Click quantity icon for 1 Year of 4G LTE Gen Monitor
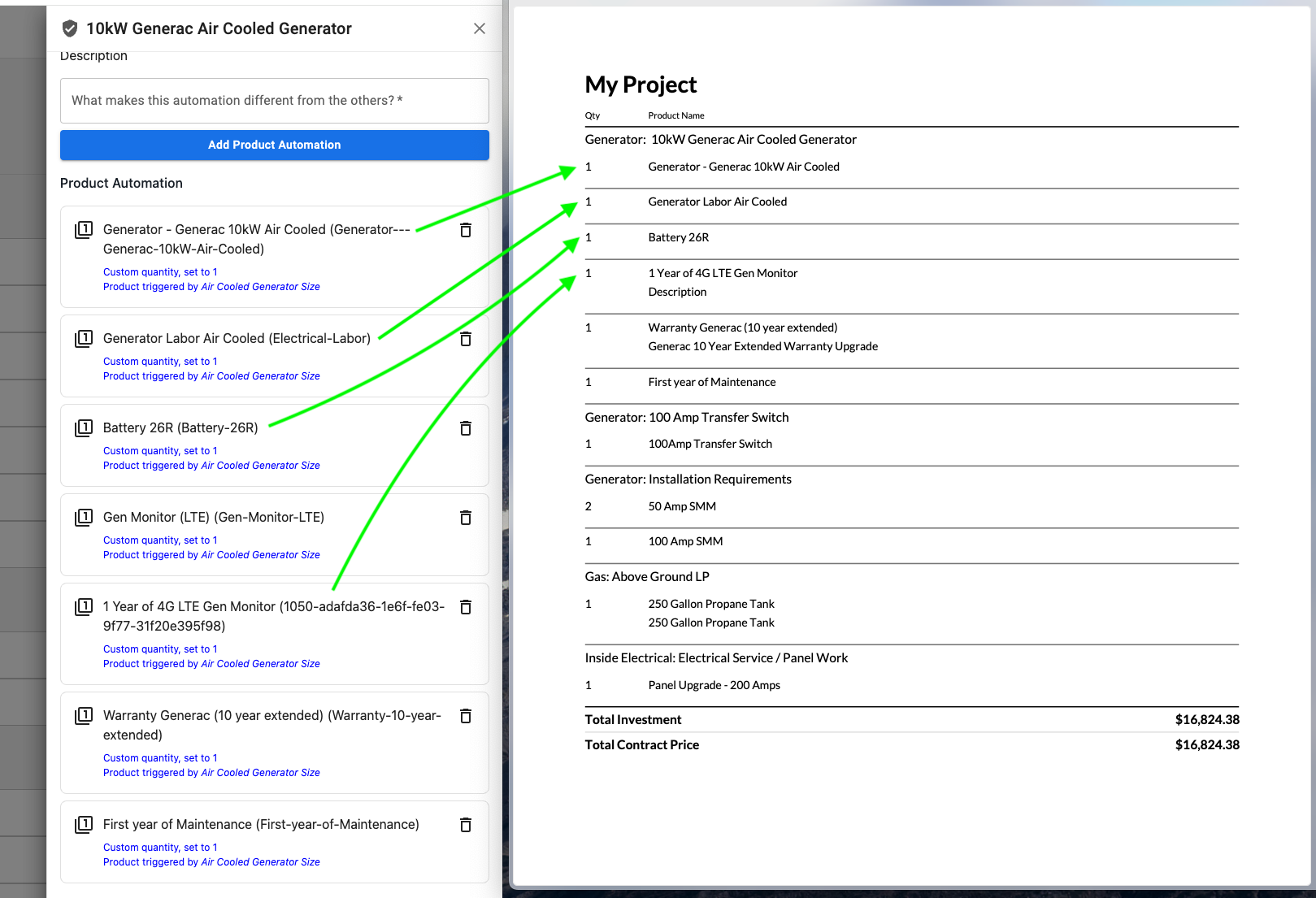The image size is (1316, 898). coord(84,607)
